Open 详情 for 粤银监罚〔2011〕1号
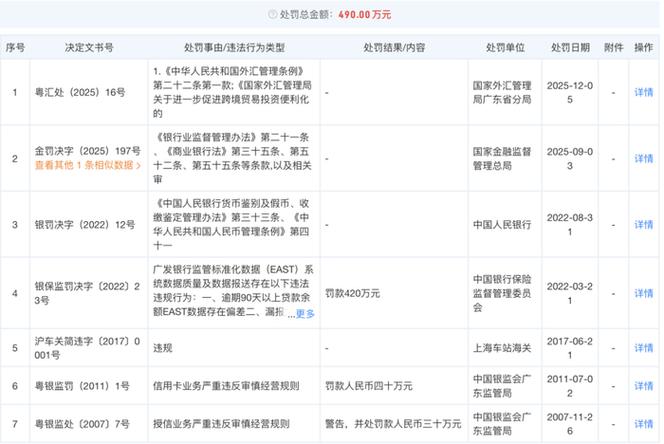The image size is (664, 444). pos(643,386)
